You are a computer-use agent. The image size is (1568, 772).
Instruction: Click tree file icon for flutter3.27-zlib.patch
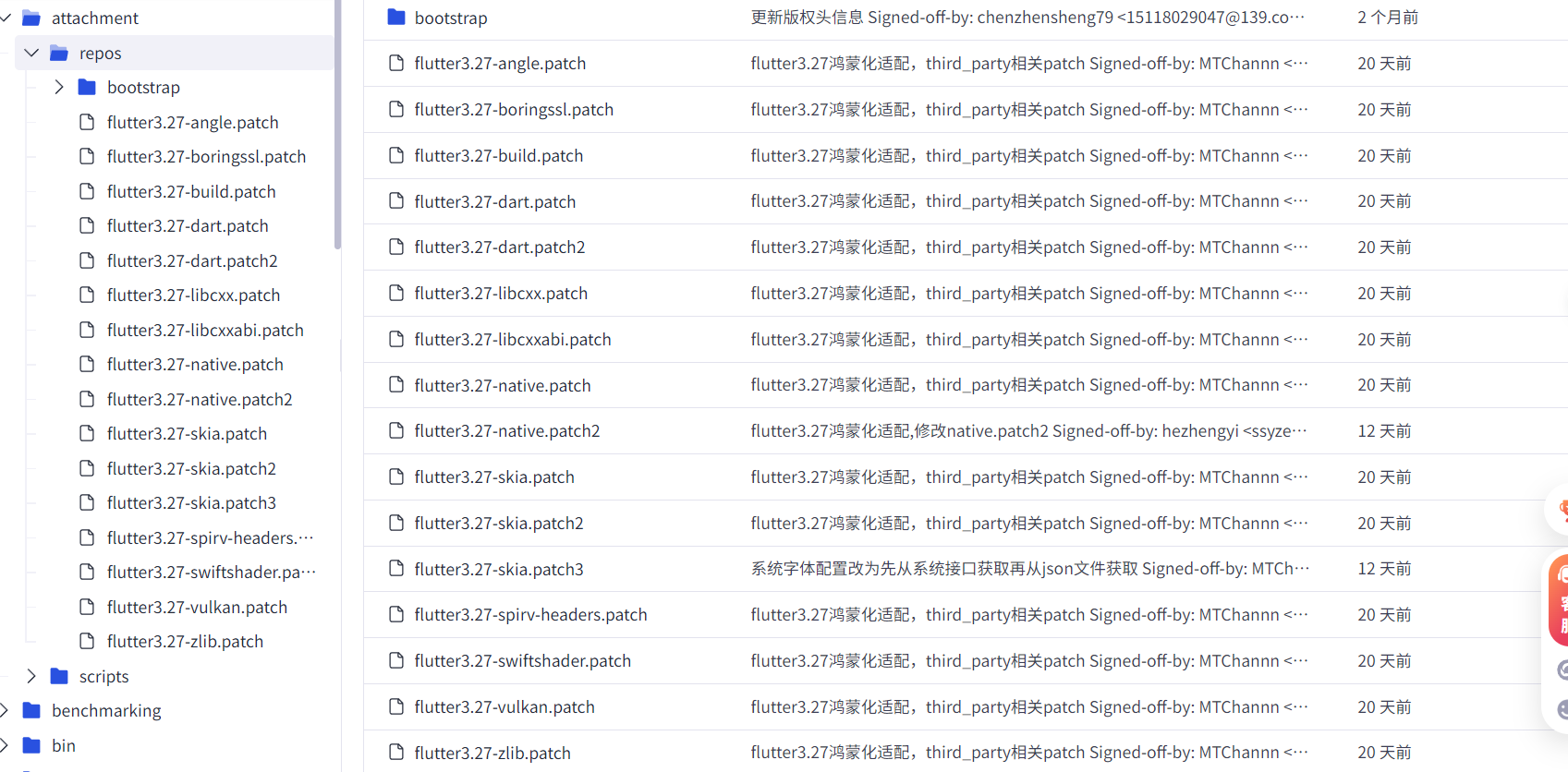[87, 641]
